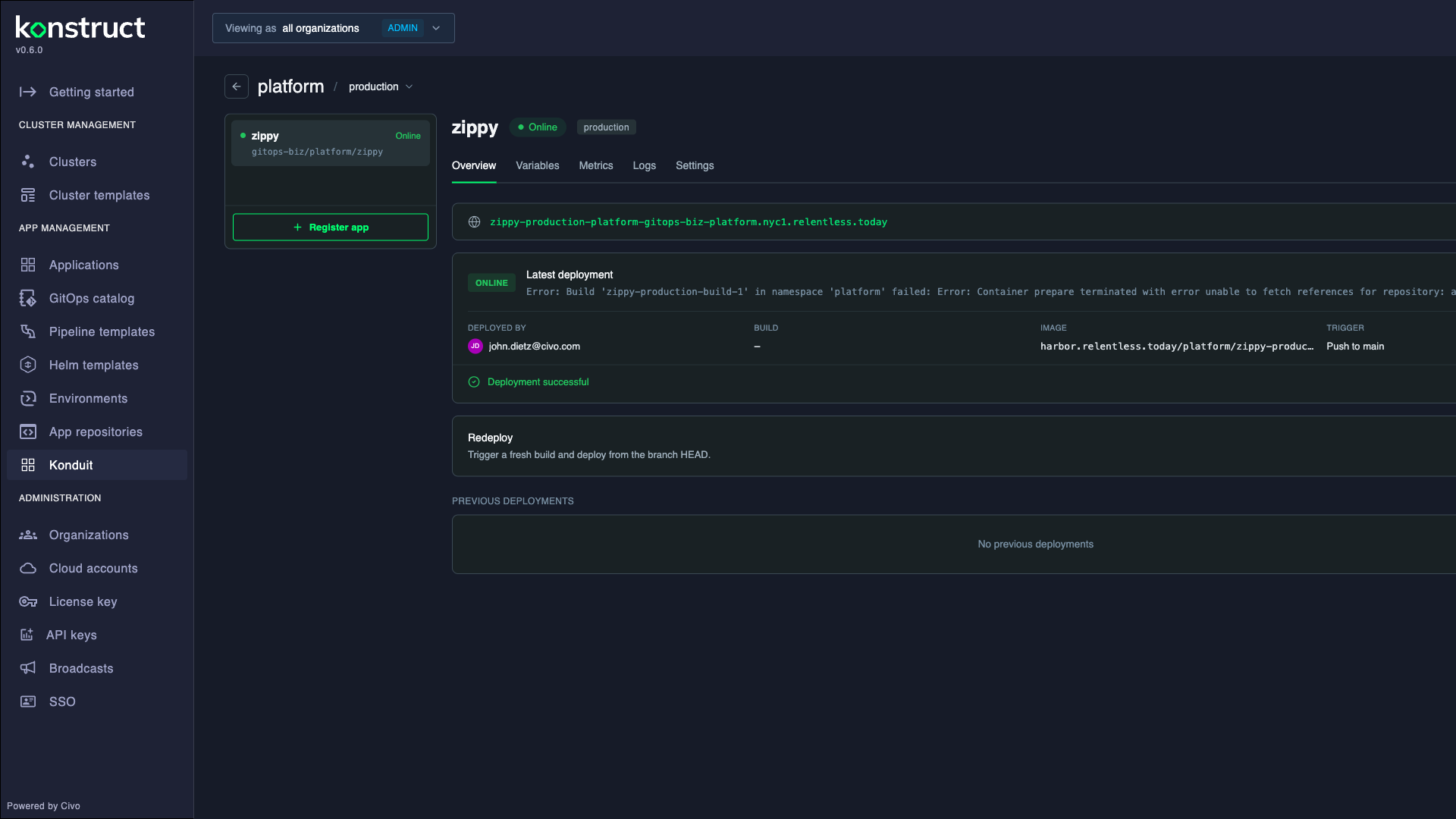Open the Viewing as organizations dropdown
1456x819 pixels.
(334, 28)
